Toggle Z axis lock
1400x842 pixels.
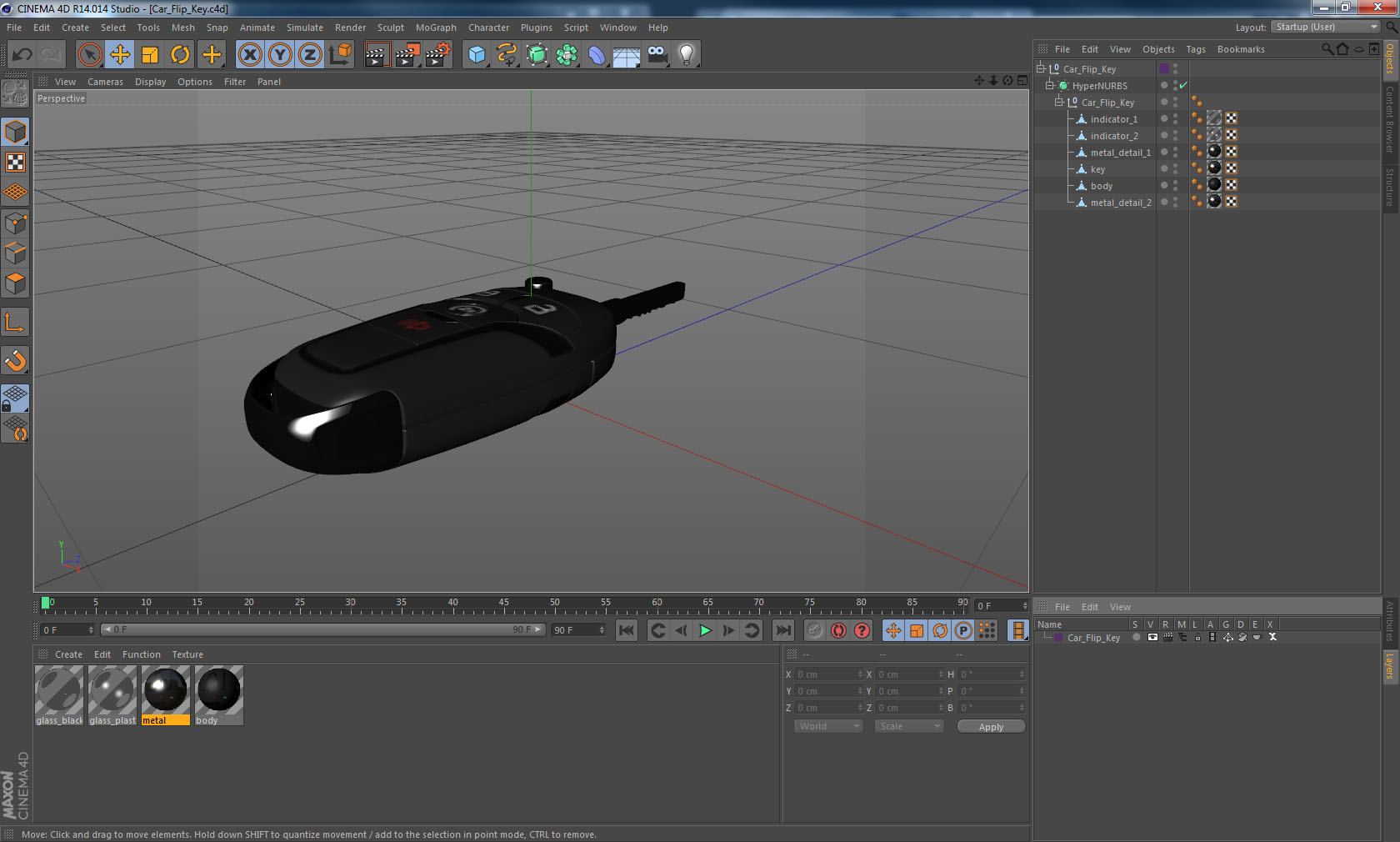310,55
